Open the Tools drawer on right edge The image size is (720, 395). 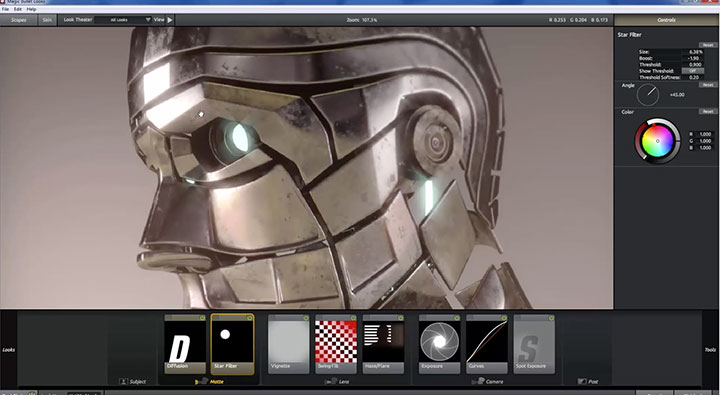point(710,350)
